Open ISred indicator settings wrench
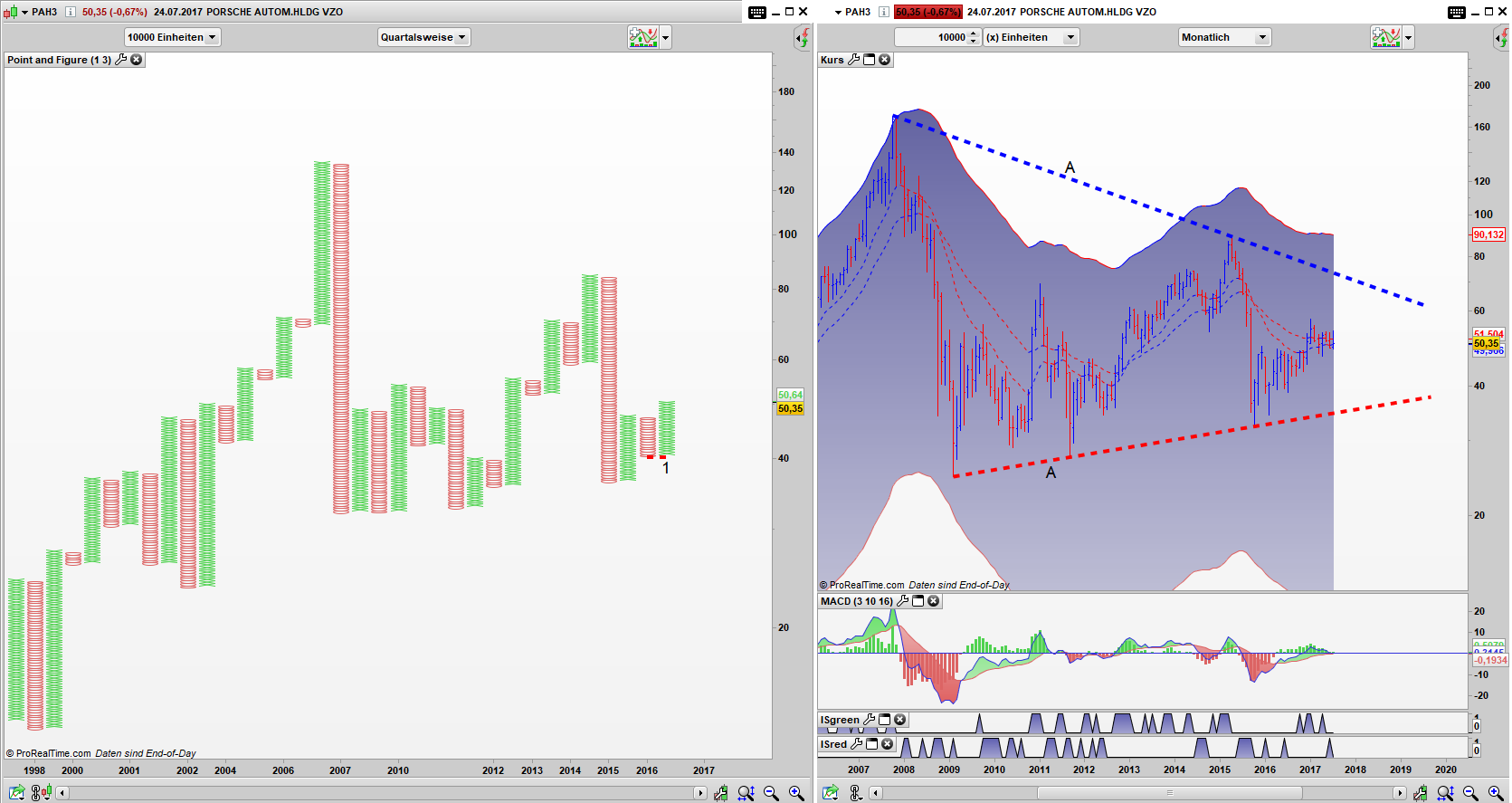1512x803 pixels. [x=857, y=744]
